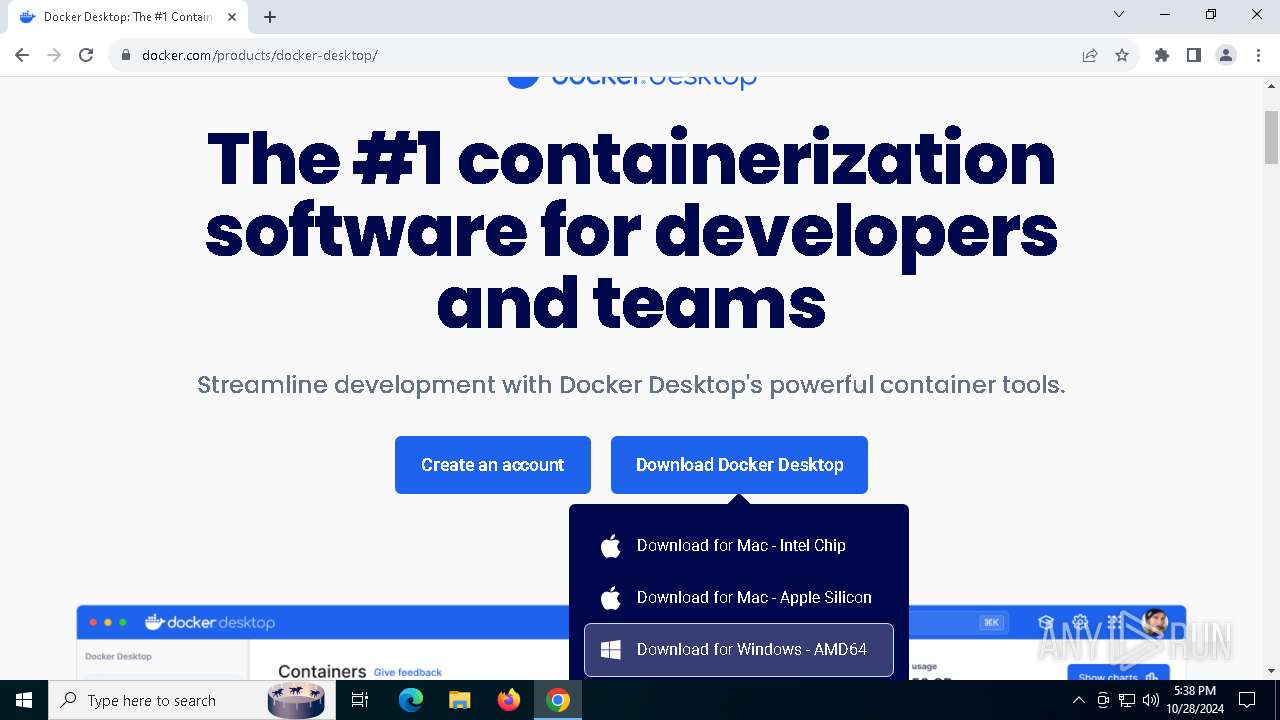Reload the Docker Desktop page
1280x720 pixels.
(86, 55)
